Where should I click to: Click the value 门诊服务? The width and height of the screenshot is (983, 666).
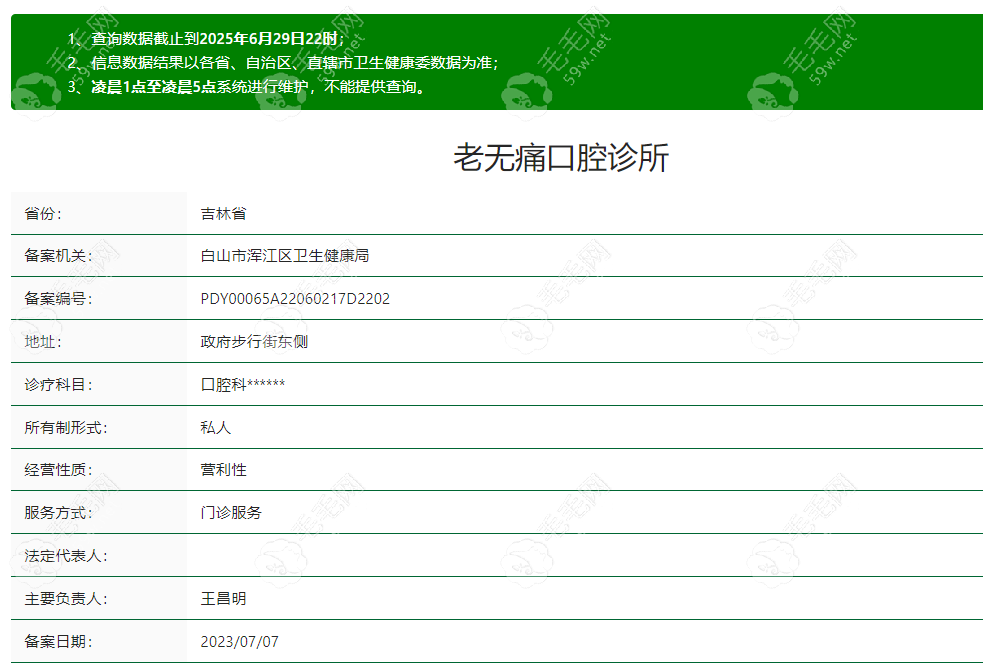tap(231, 513)
